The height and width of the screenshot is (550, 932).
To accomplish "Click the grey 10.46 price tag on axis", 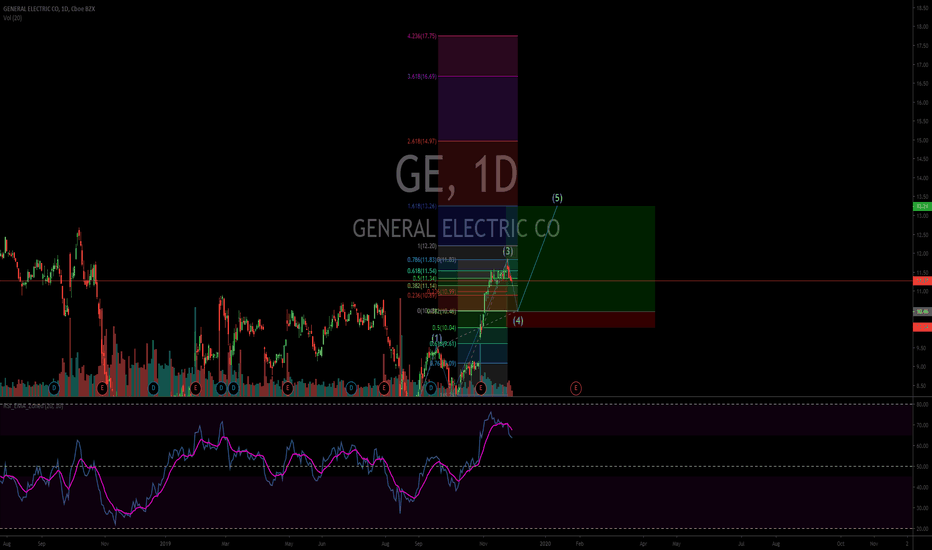I will point(922,312).
